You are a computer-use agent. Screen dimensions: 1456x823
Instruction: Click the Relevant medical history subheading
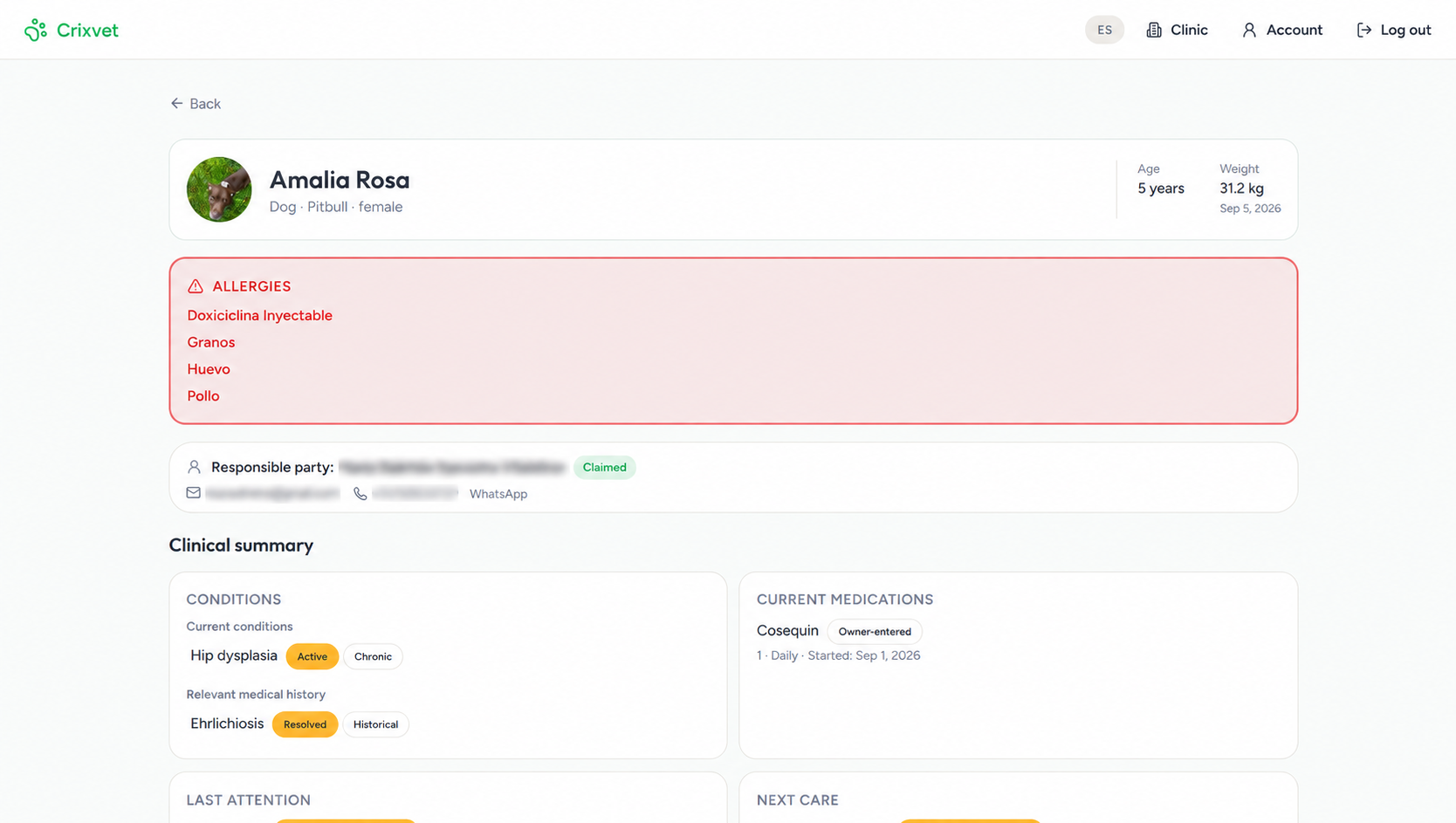(x=256, y=695)
